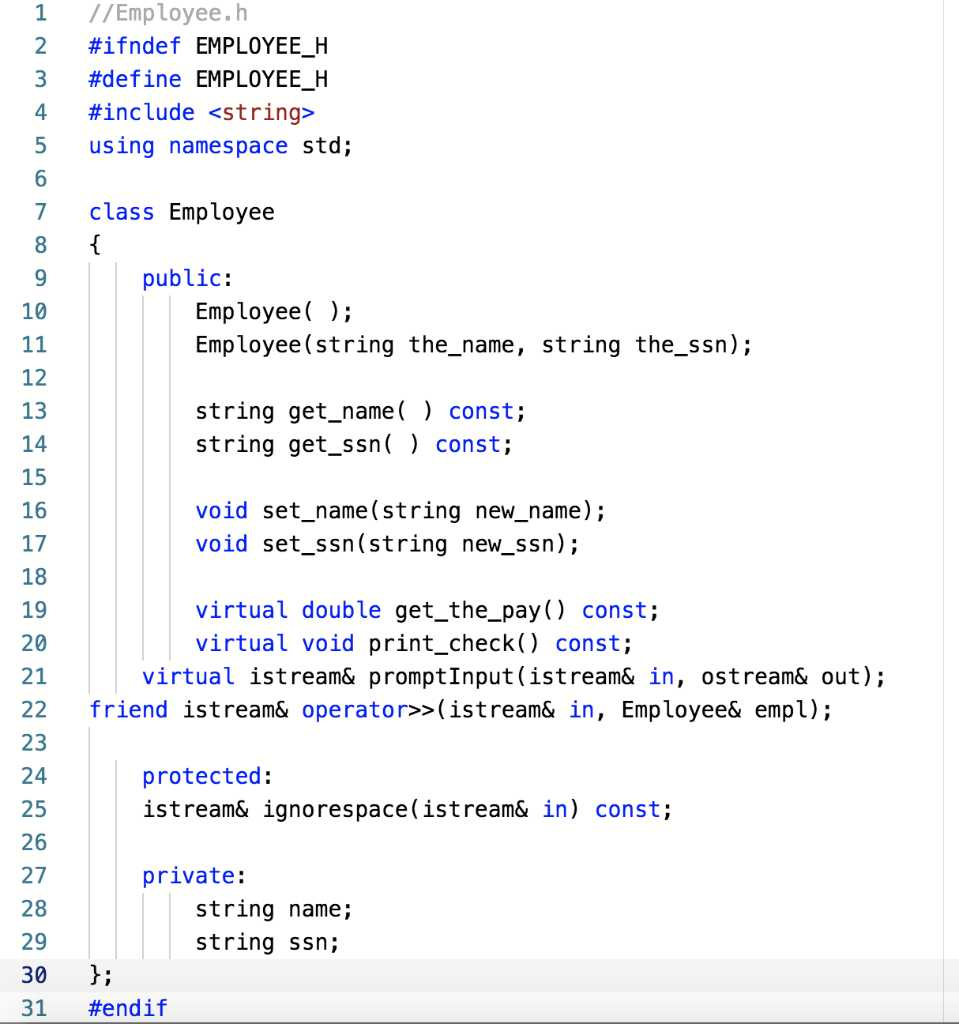Click the 'double' keyword on line 19

tap(341, 611)
